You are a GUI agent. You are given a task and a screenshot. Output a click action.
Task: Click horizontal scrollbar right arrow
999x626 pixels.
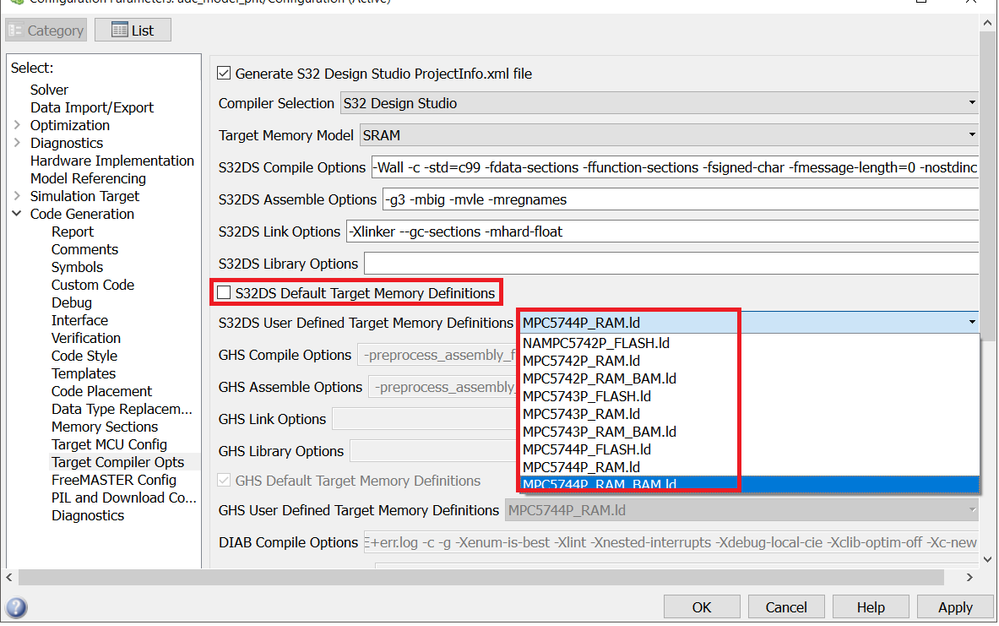(970, 577)
